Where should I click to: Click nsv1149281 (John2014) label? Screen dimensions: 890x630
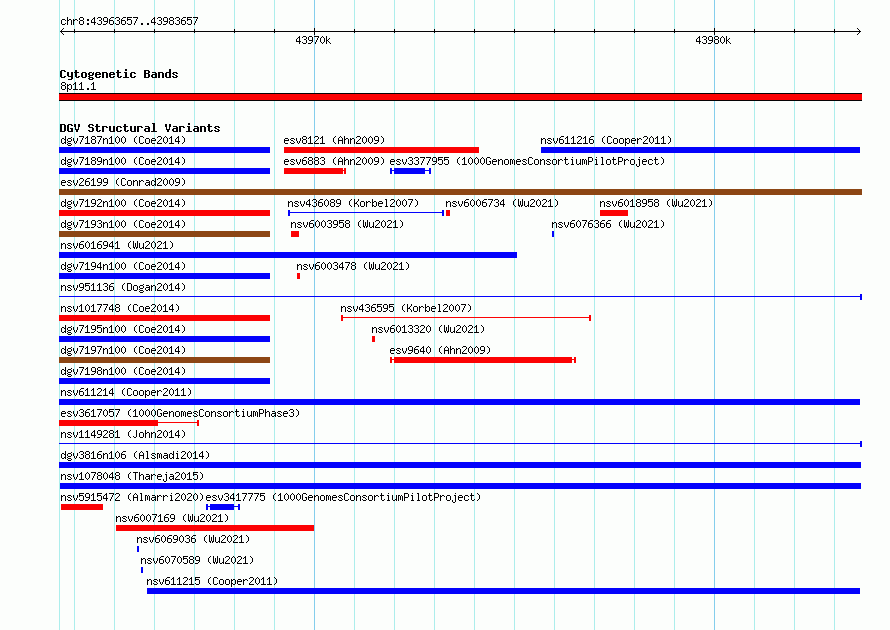click(123, 434)
